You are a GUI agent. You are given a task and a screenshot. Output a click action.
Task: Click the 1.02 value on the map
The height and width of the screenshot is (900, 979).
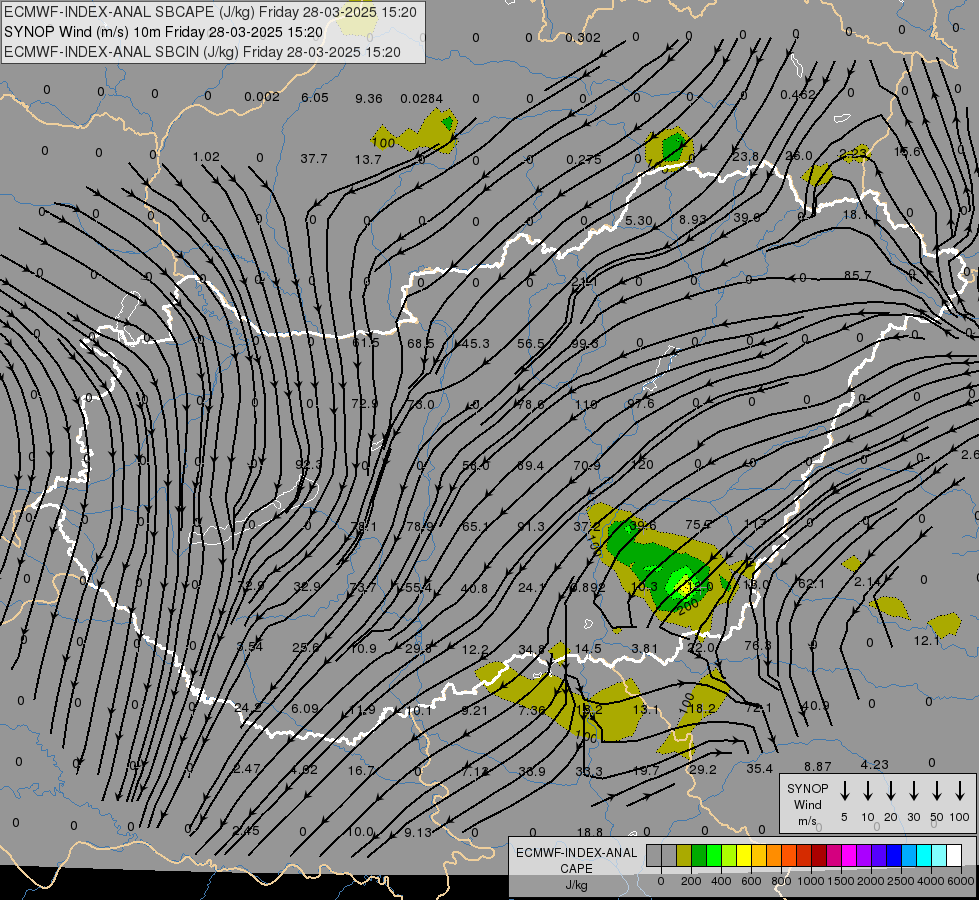point(206,157)
